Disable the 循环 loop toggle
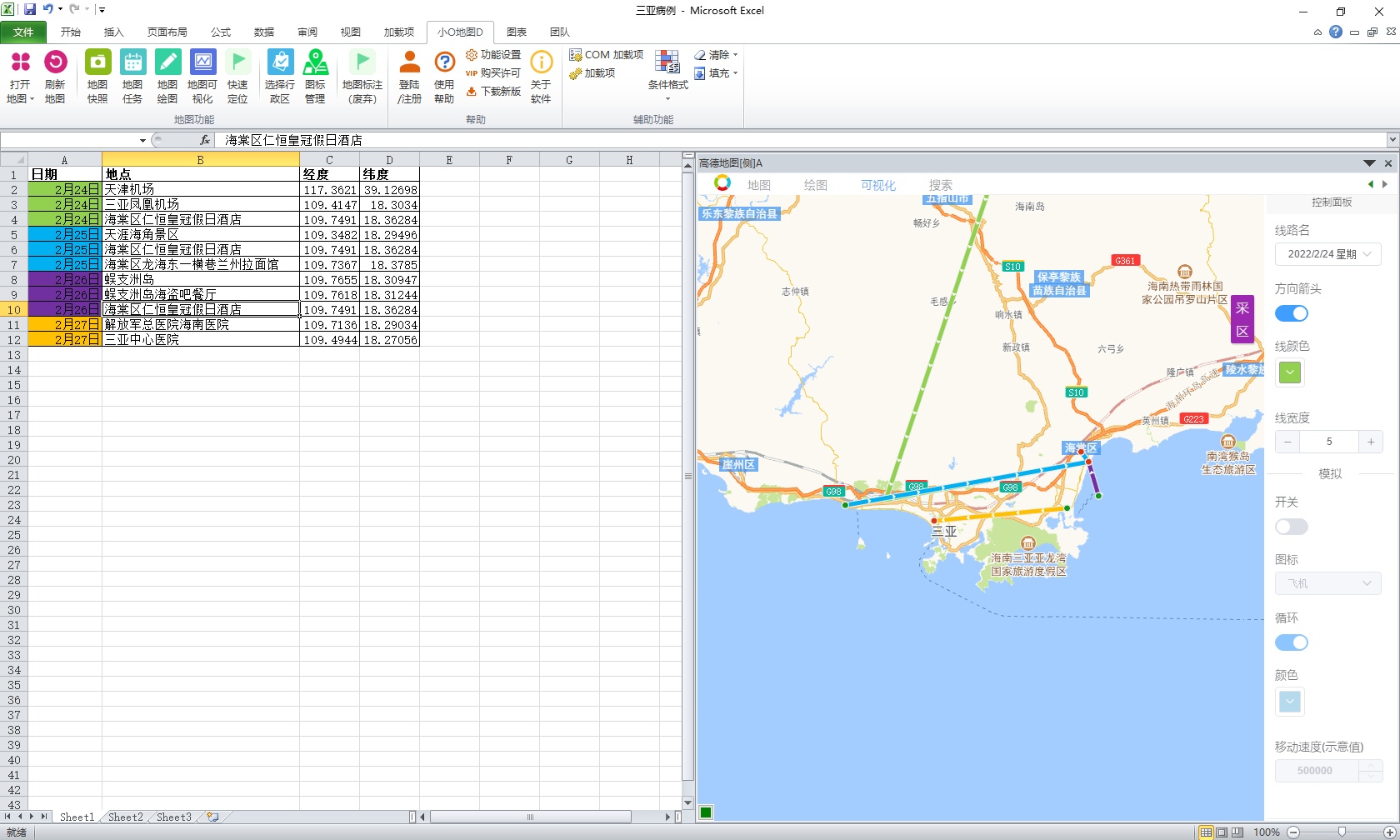The width and height of the screenshot is (1400, 840). 1291,642
